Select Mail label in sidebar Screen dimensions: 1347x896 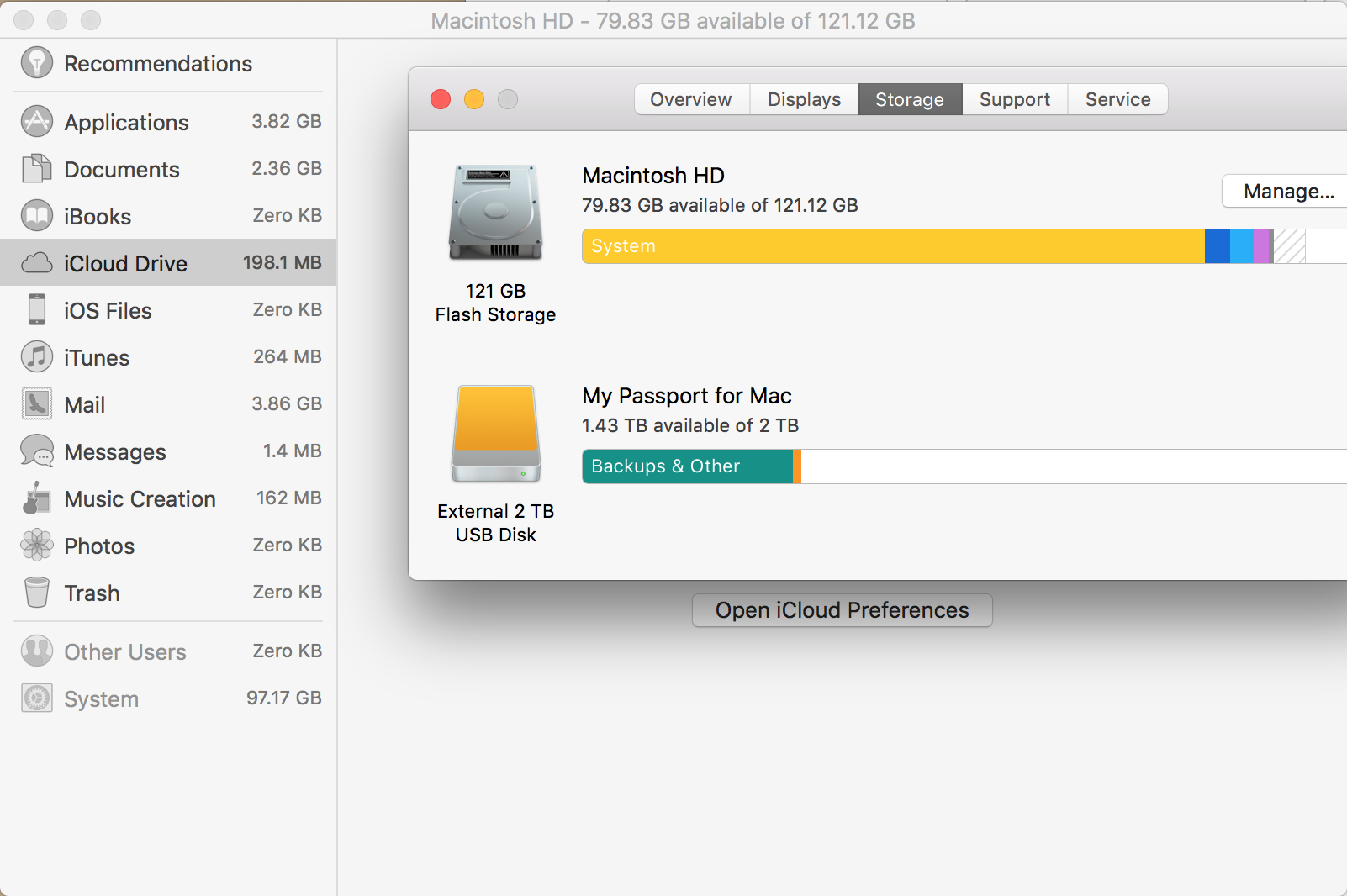point(85,405)
